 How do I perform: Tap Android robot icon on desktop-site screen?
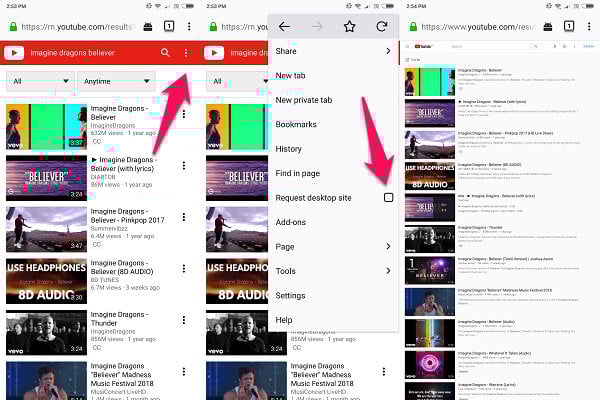click(548, 26)
